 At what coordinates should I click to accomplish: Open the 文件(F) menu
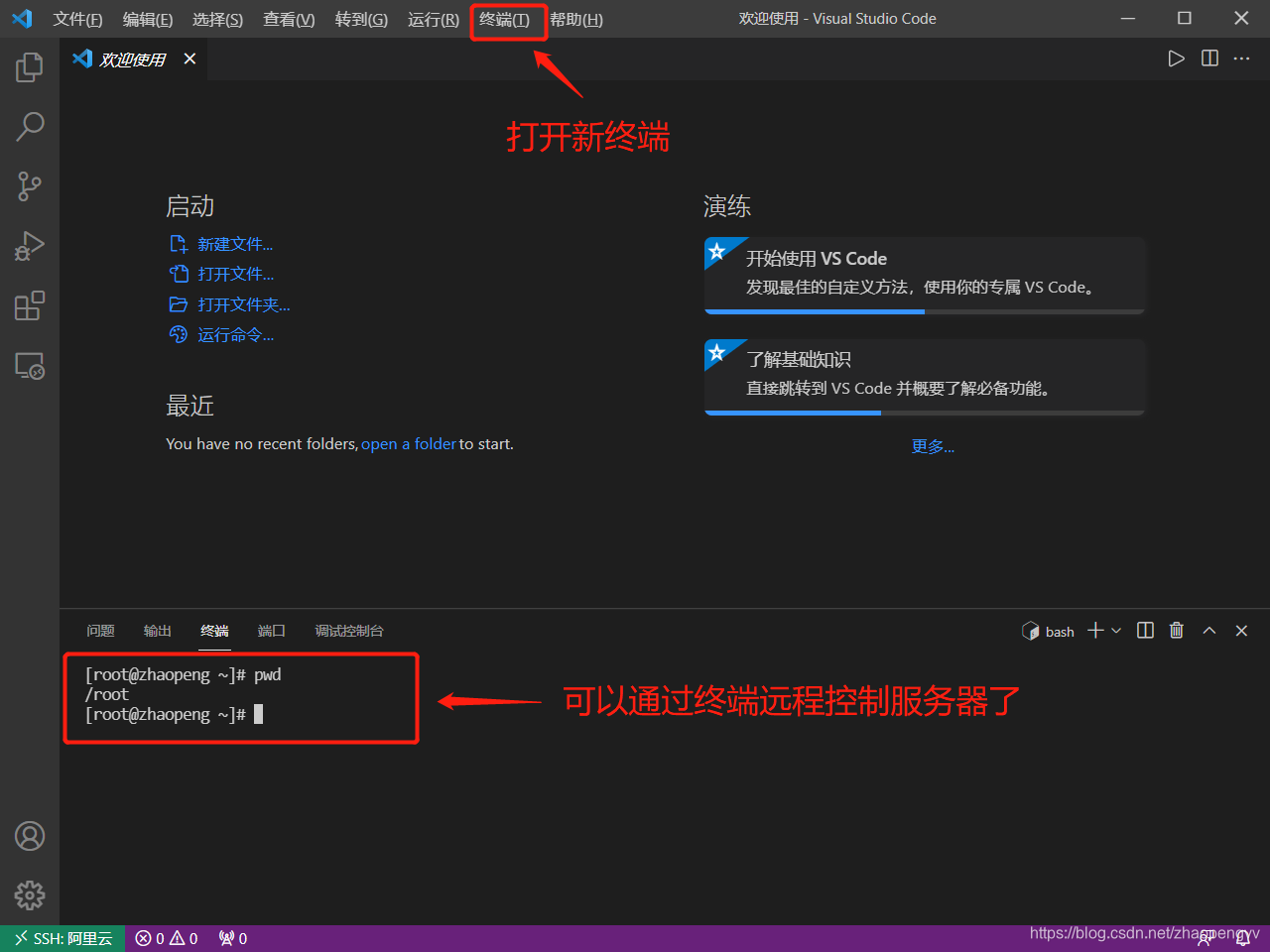77,20
